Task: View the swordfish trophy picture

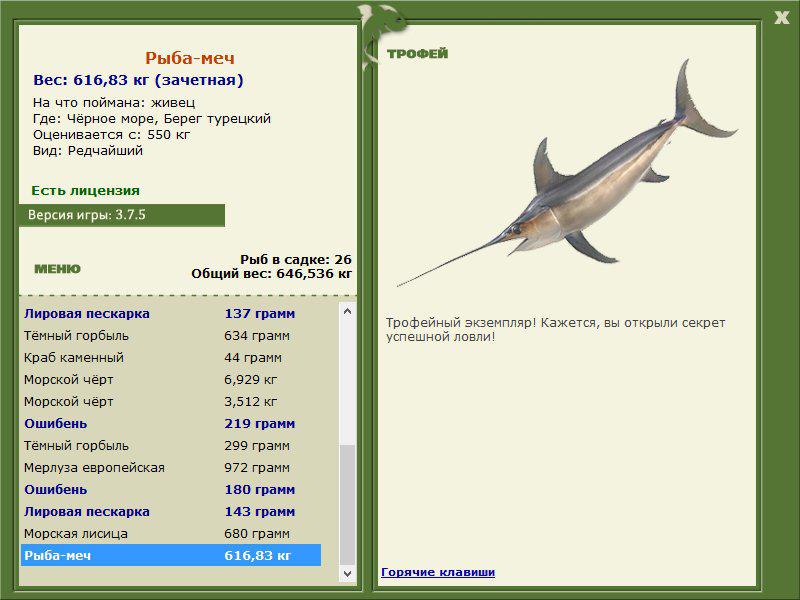Action: pos(566,173)
